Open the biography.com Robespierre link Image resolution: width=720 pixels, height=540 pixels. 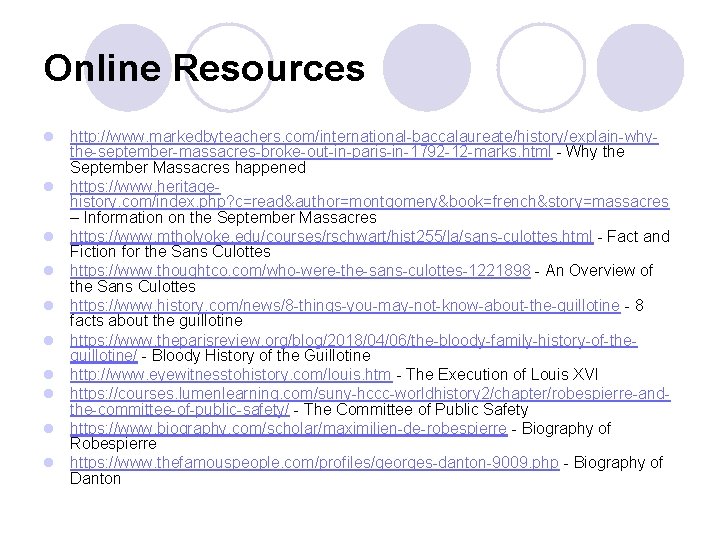click(x=288, y=428)
